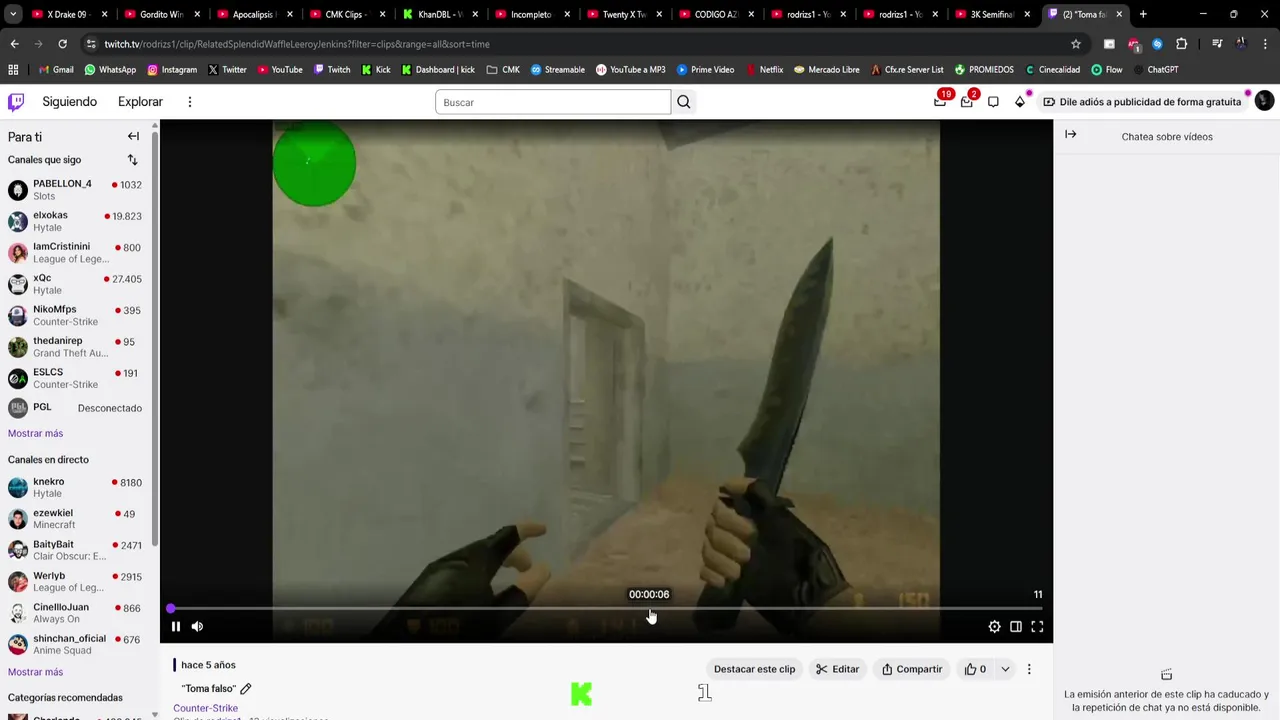Screen dimensions: 1280x720
Task: Open elxokas channel
Action: click(75, 221)
